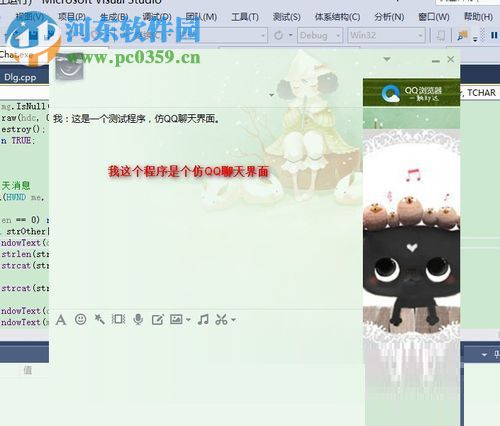Open the 调试(D) menu in Visual Studio
The width and height of the screenshot is (500, 426).
[x=157, y=17]
